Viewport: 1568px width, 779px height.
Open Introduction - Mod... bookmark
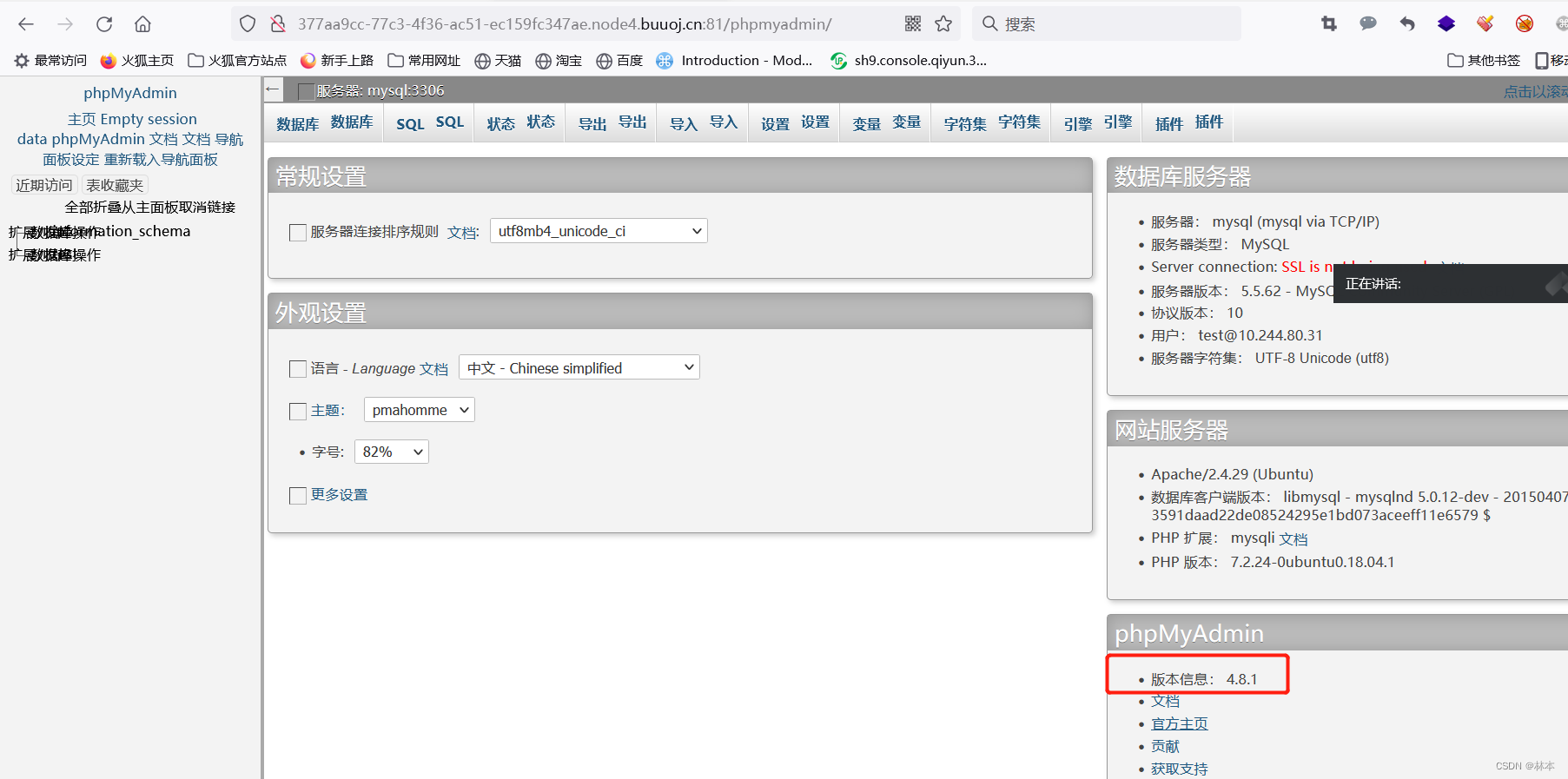pos(735,61)
